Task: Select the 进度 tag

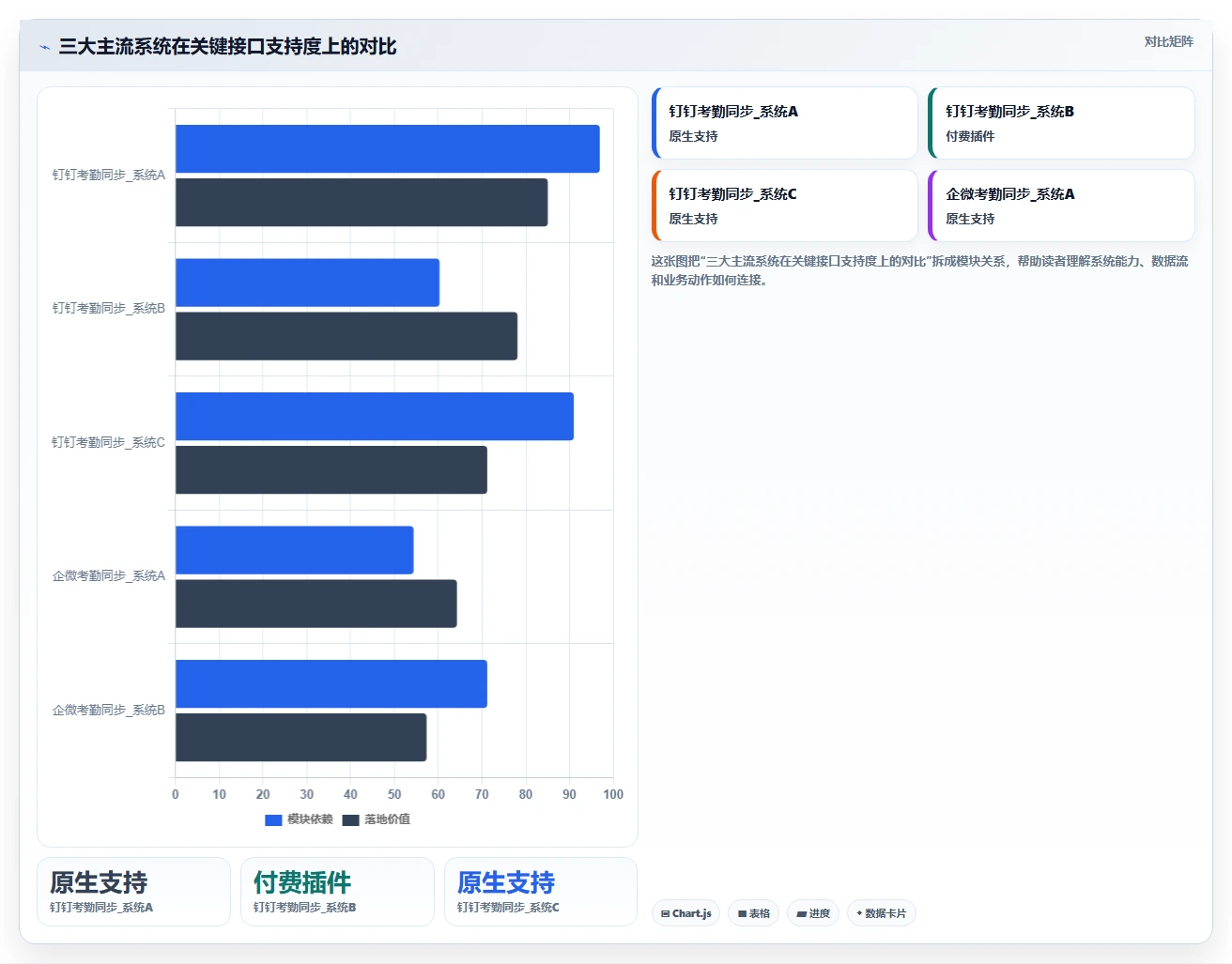Action: [x=813, y=913]
